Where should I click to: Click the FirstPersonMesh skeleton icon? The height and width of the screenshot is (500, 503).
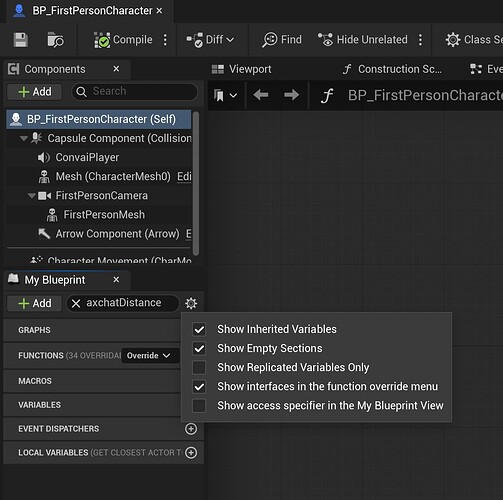(52, 215)
